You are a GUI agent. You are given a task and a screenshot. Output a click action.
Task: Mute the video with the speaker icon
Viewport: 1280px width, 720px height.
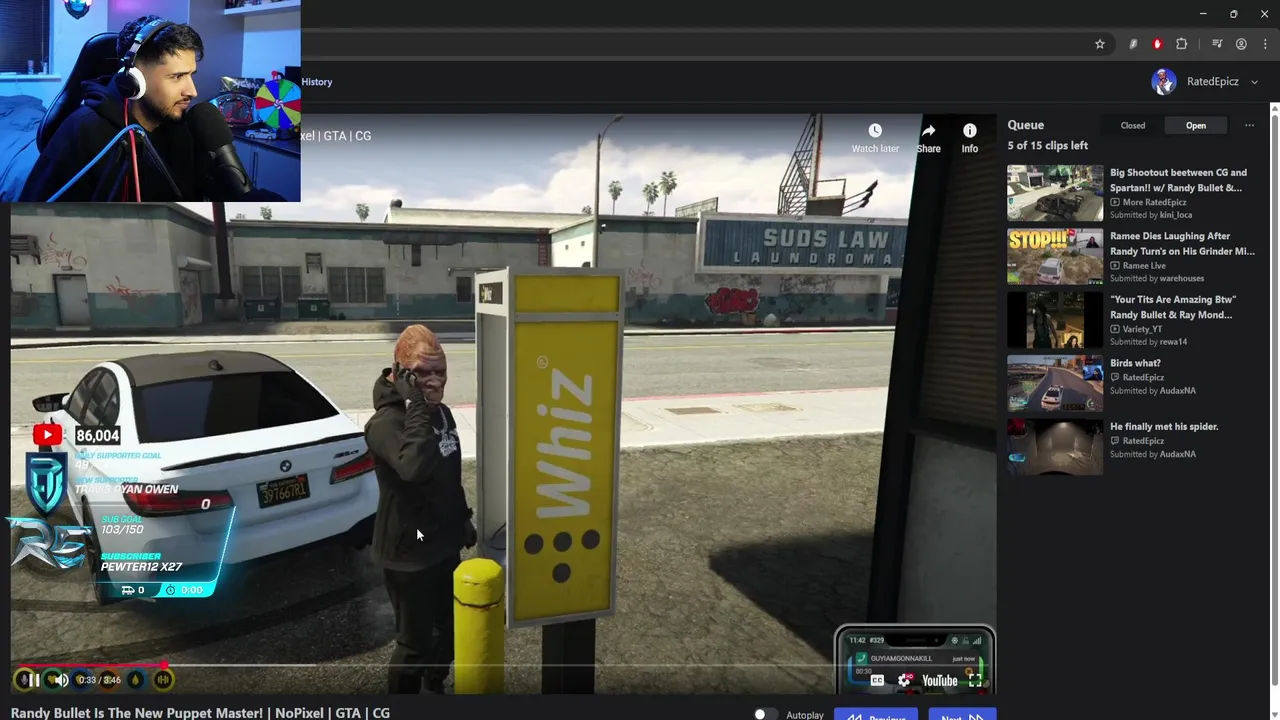(x=60, y=680)
